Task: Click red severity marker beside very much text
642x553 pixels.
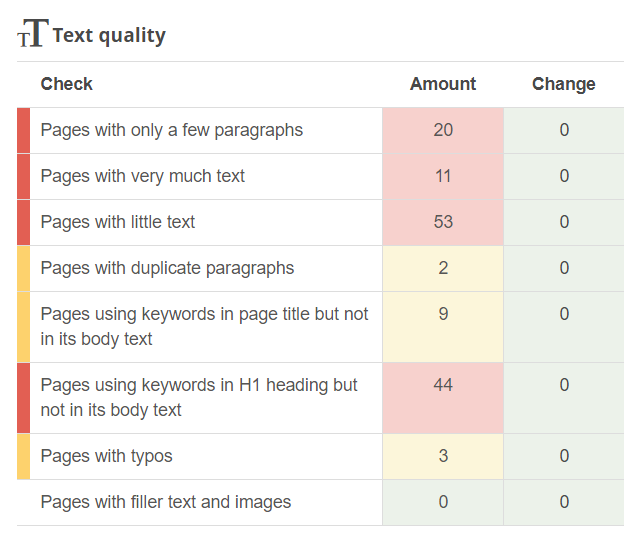Action: (x=23, y=176)
